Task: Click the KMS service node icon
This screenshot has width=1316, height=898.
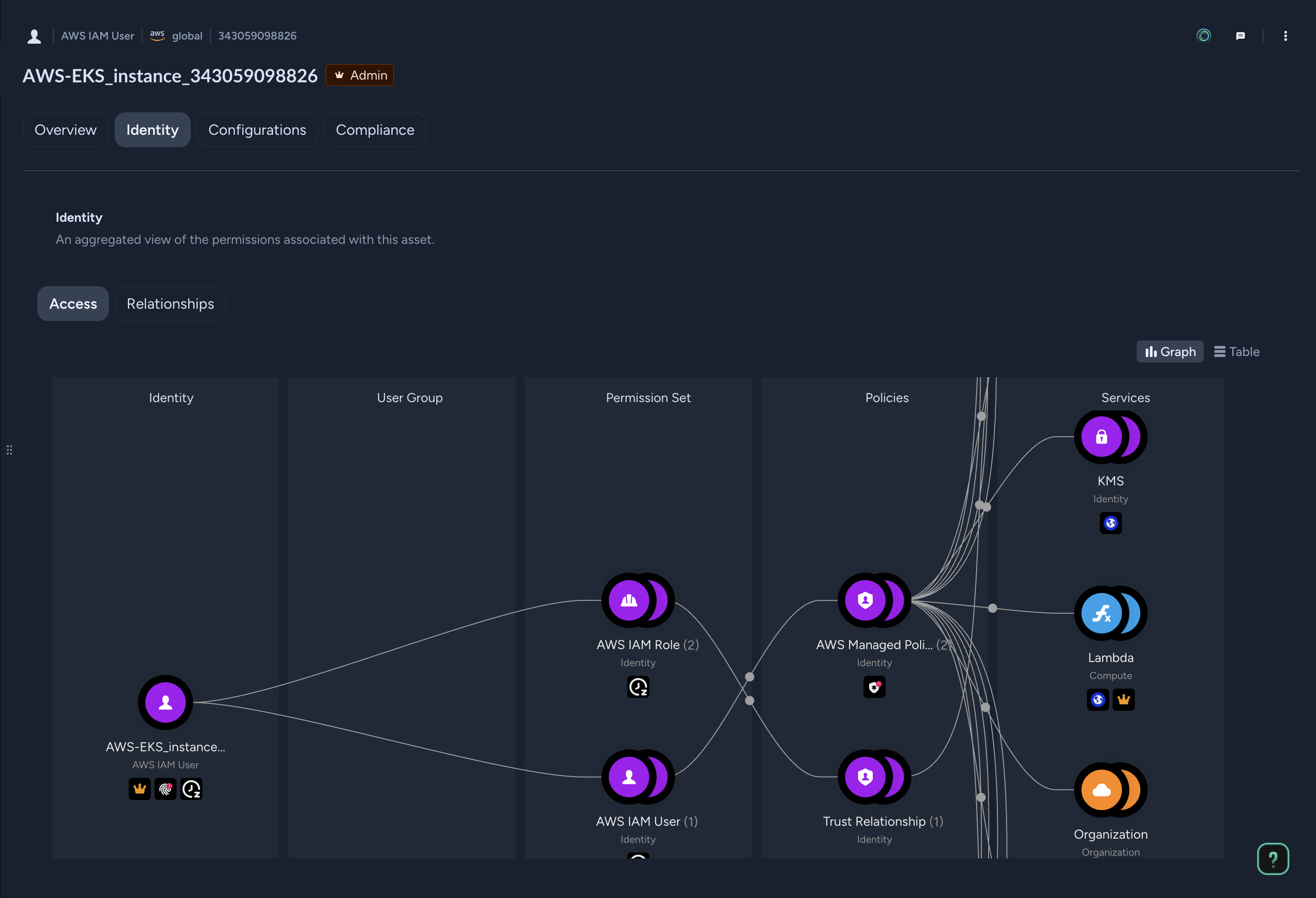Action: (1101, 437)
